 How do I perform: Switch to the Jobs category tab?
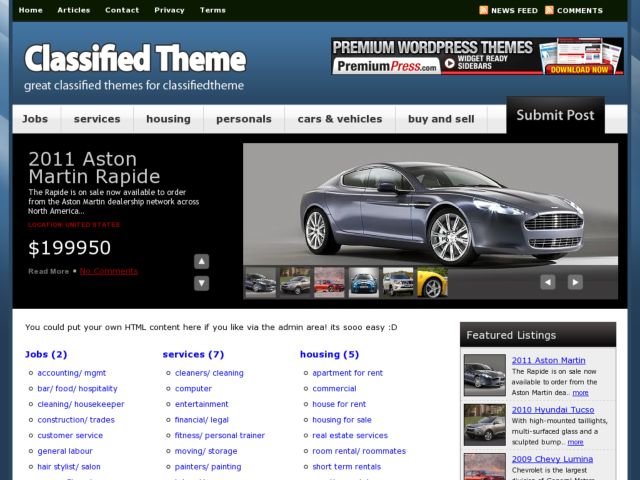pyautogui.click(x=35, y=119)
